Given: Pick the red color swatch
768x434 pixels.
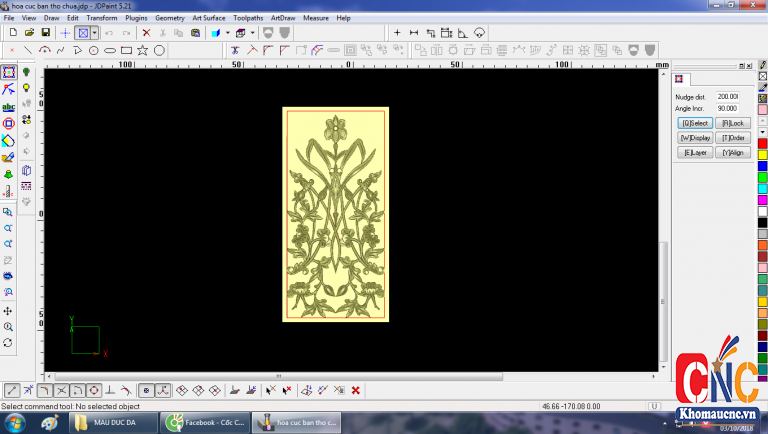Looking at the screenshot, I should pos(762,144).
